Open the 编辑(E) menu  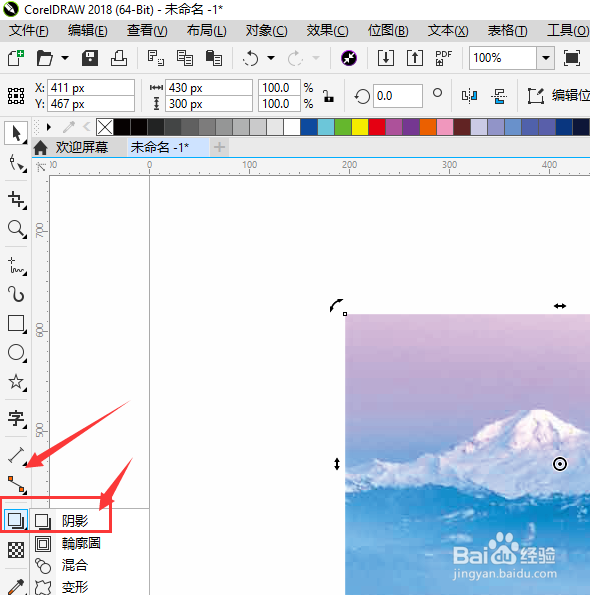tap(88, 31)
